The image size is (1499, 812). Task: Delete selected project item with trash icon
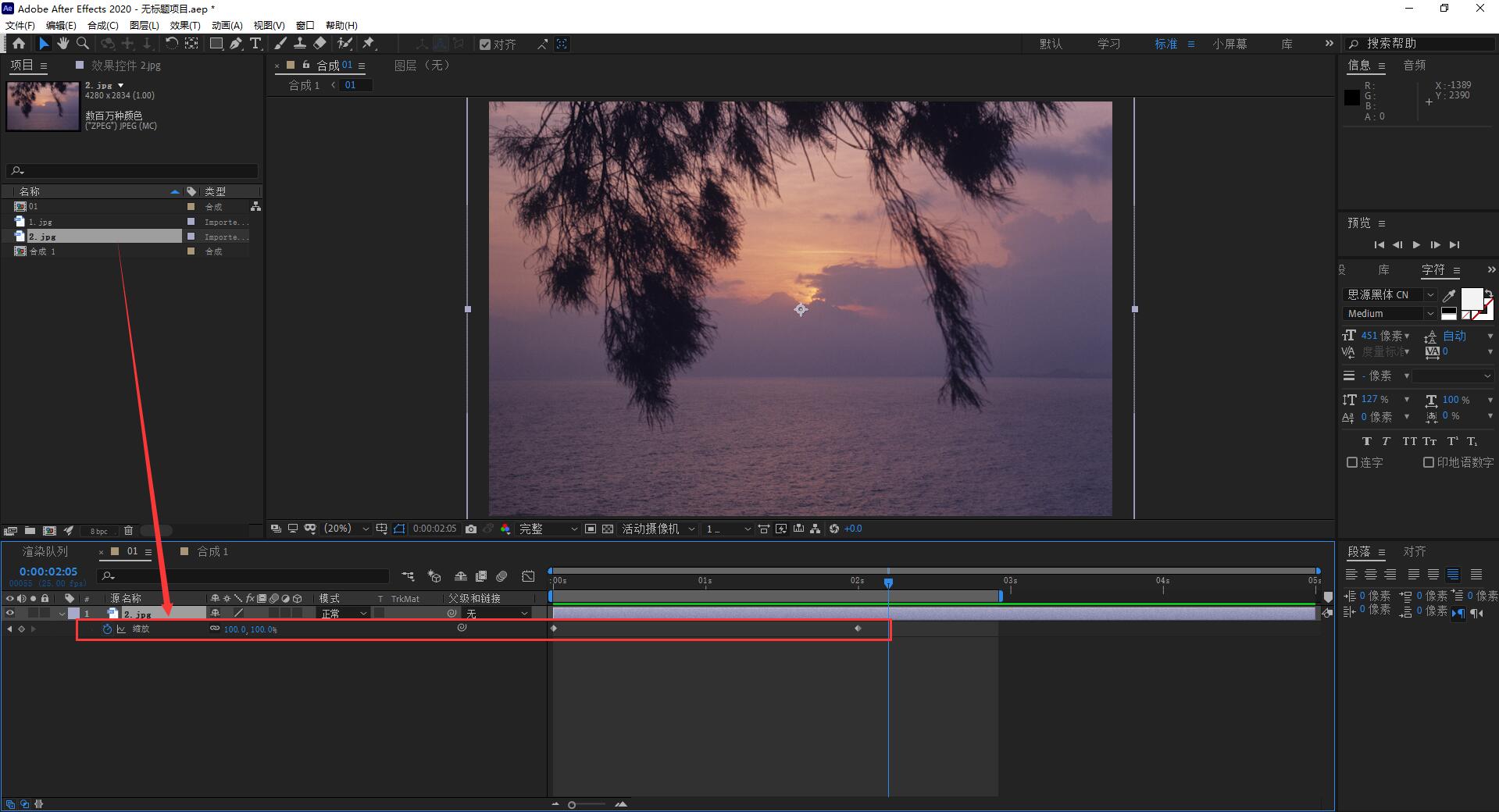pos(129,531)
